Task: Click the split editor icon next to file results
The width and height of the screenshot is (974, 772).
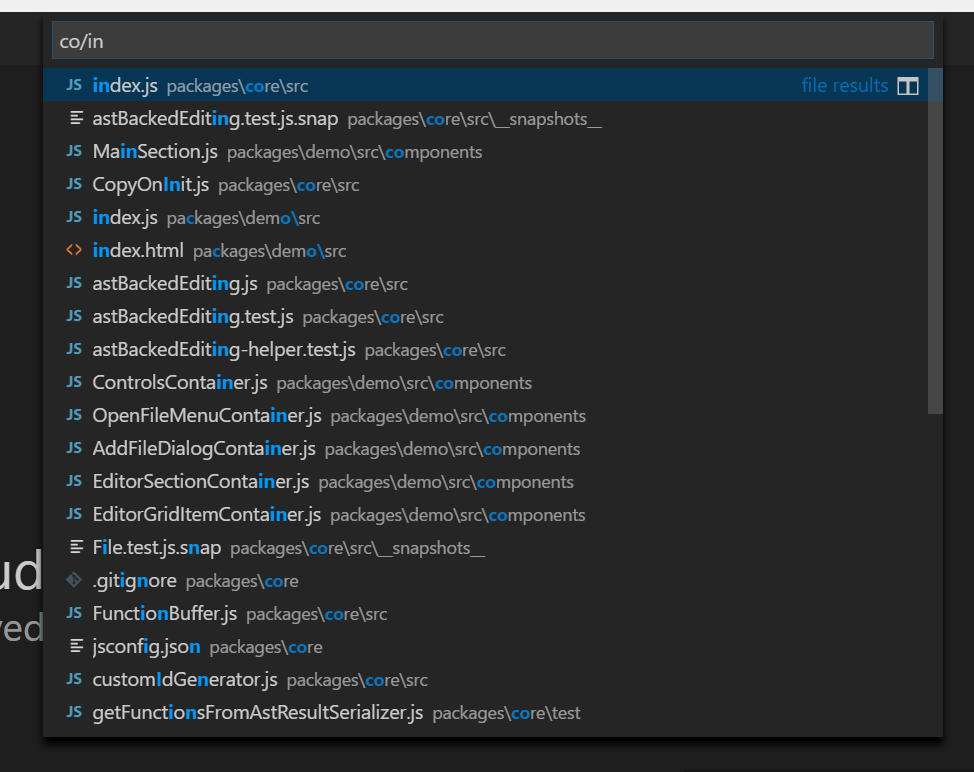Action: click(908, 86)
